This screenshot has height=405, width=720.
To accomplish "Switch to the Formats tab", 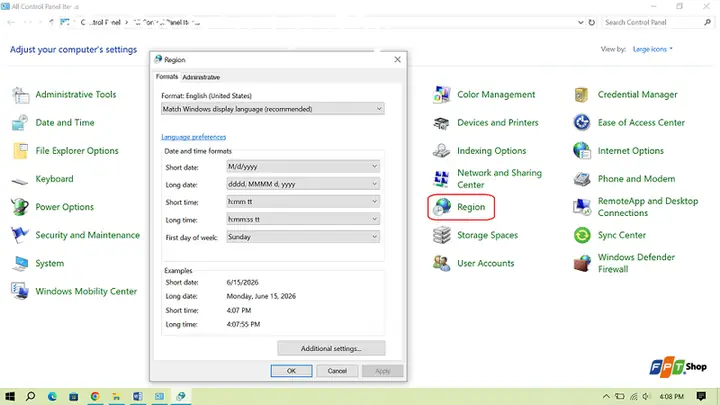I will point(167,77).
